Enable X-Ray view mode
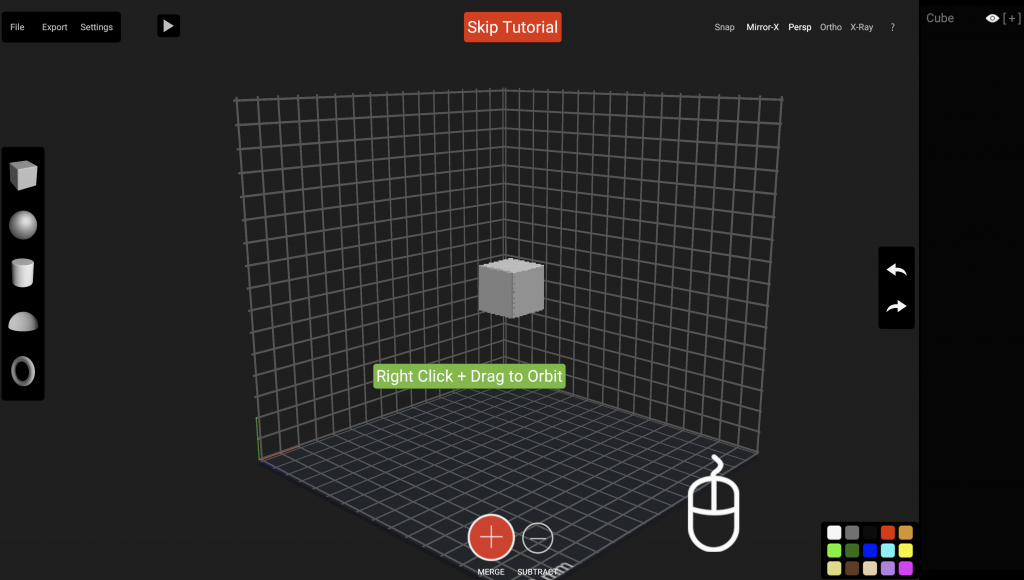Image resolution: width=1024 pixels, height=580 pixels. pyautogui.click(x=861, y=27)
